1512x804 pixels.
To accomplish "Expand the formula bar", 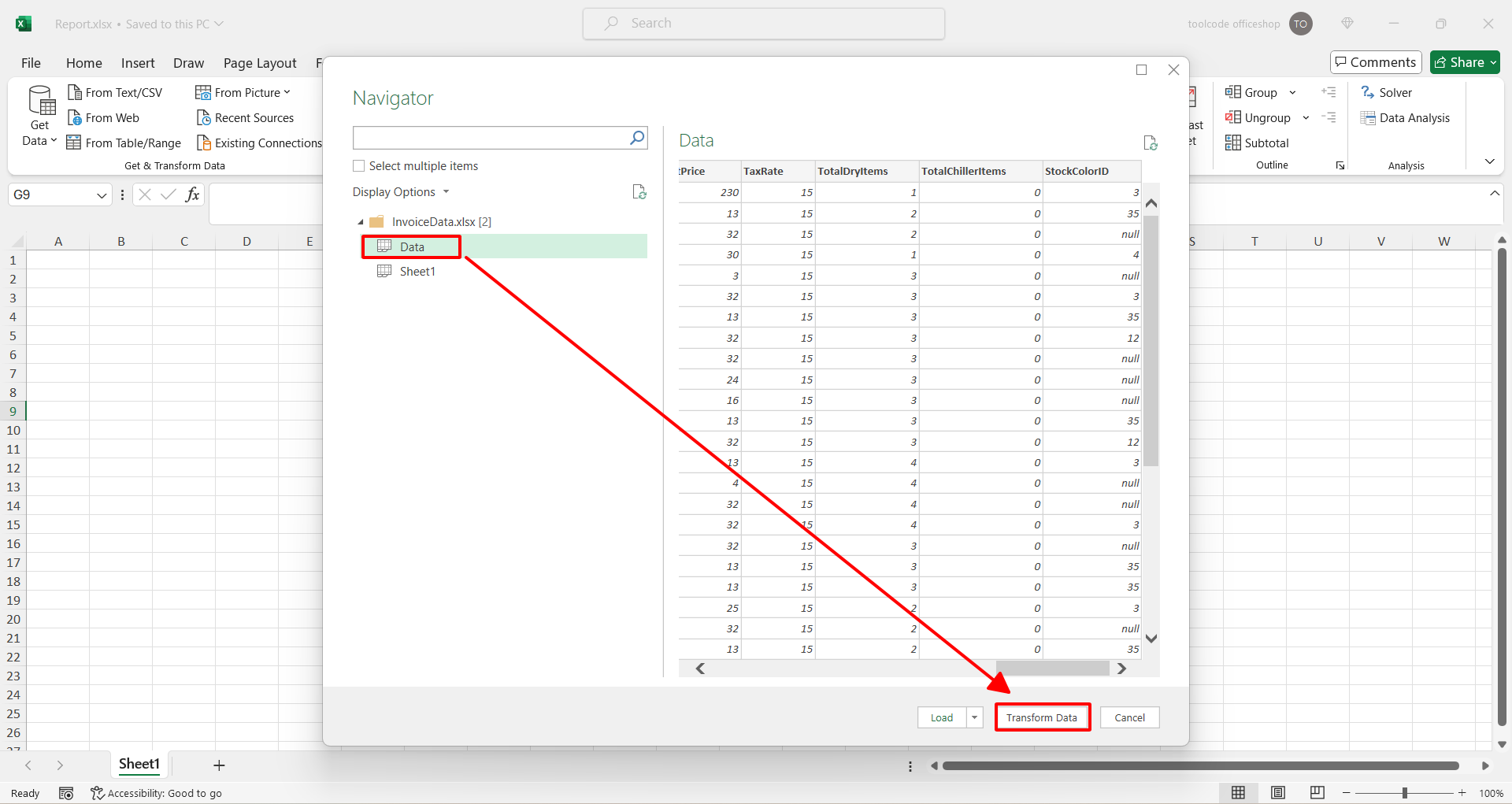I will [x=1495, y=193].
